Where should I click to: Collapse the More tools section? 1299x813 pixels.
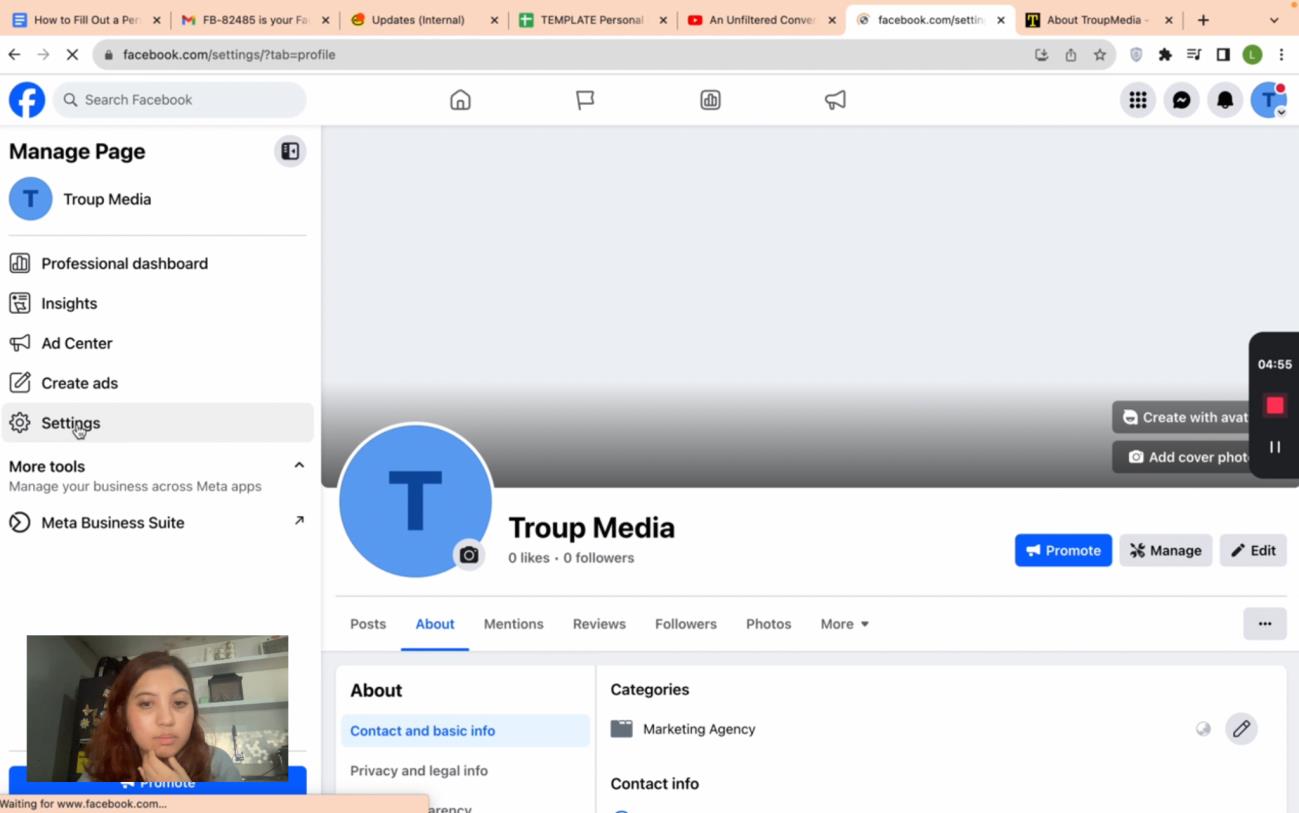coord(298,465)
